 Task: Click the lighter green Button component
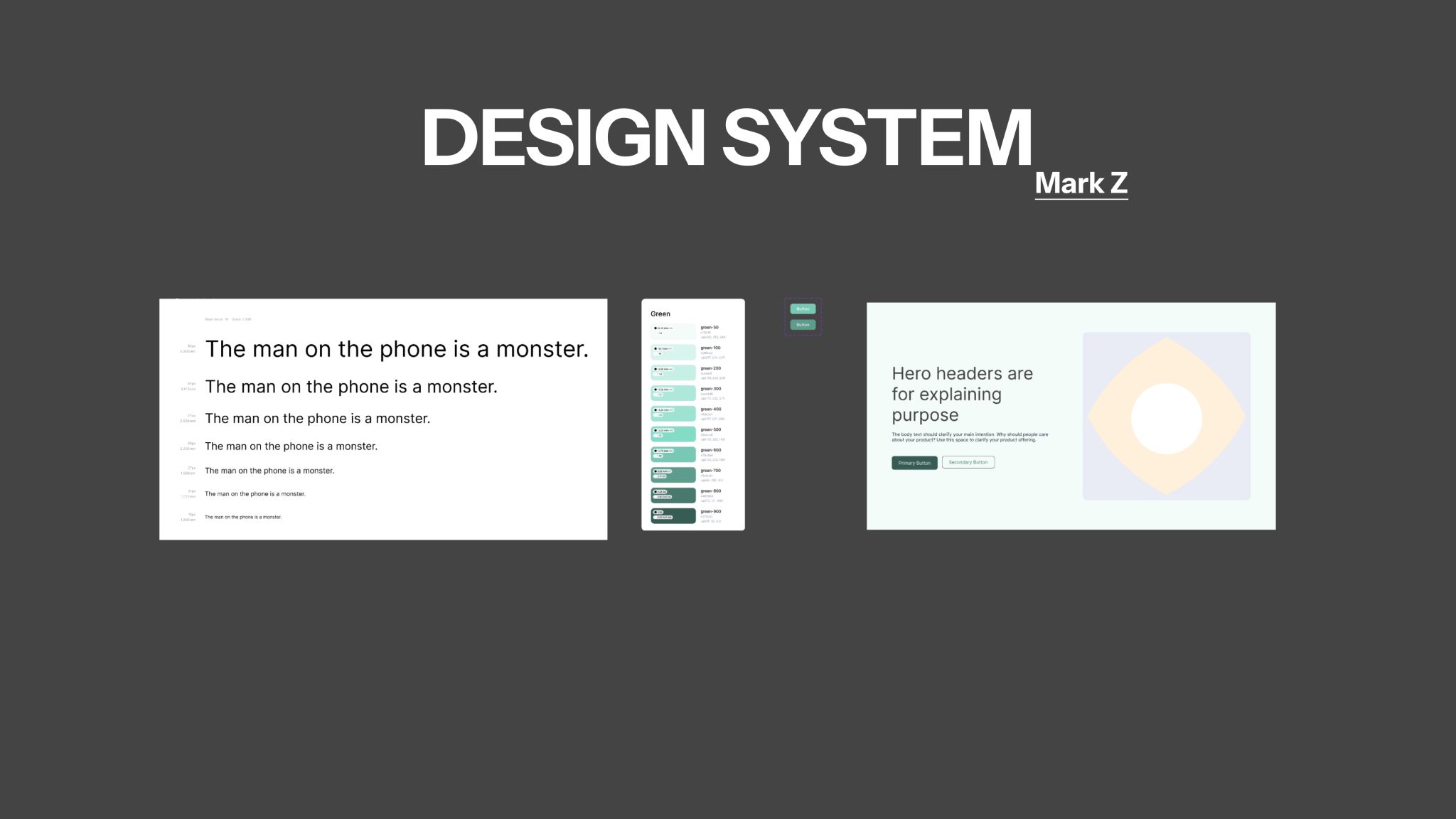click(x=803, y=309)
